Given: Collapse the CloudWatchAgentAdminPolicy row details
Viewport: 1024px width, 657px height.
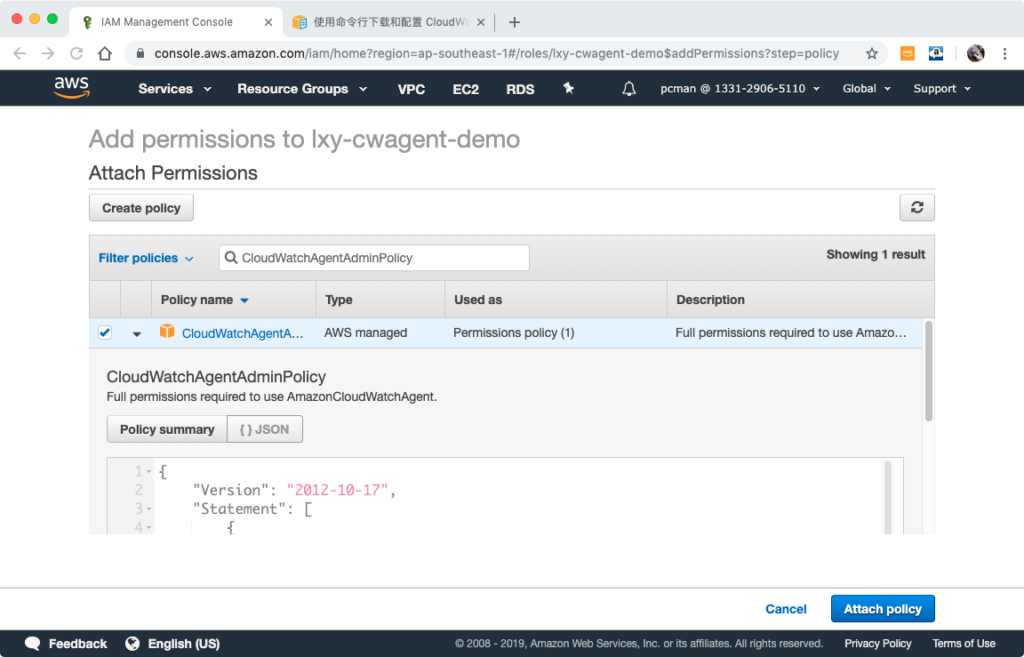Looking at the screenshot, I should pyautogui.click(x=136, y=334).
